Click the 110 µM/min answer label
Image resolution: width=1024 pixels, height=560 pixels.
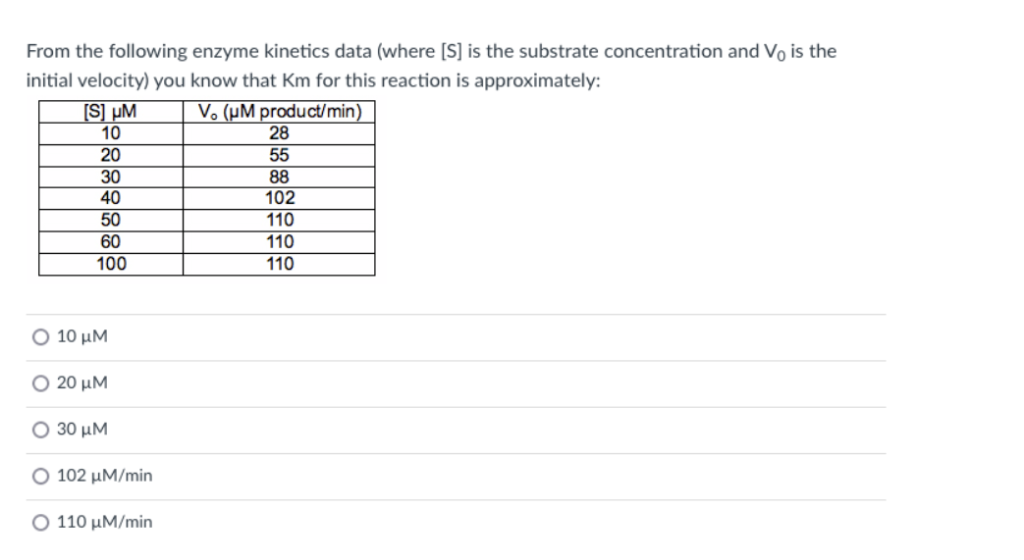[104, 521]
